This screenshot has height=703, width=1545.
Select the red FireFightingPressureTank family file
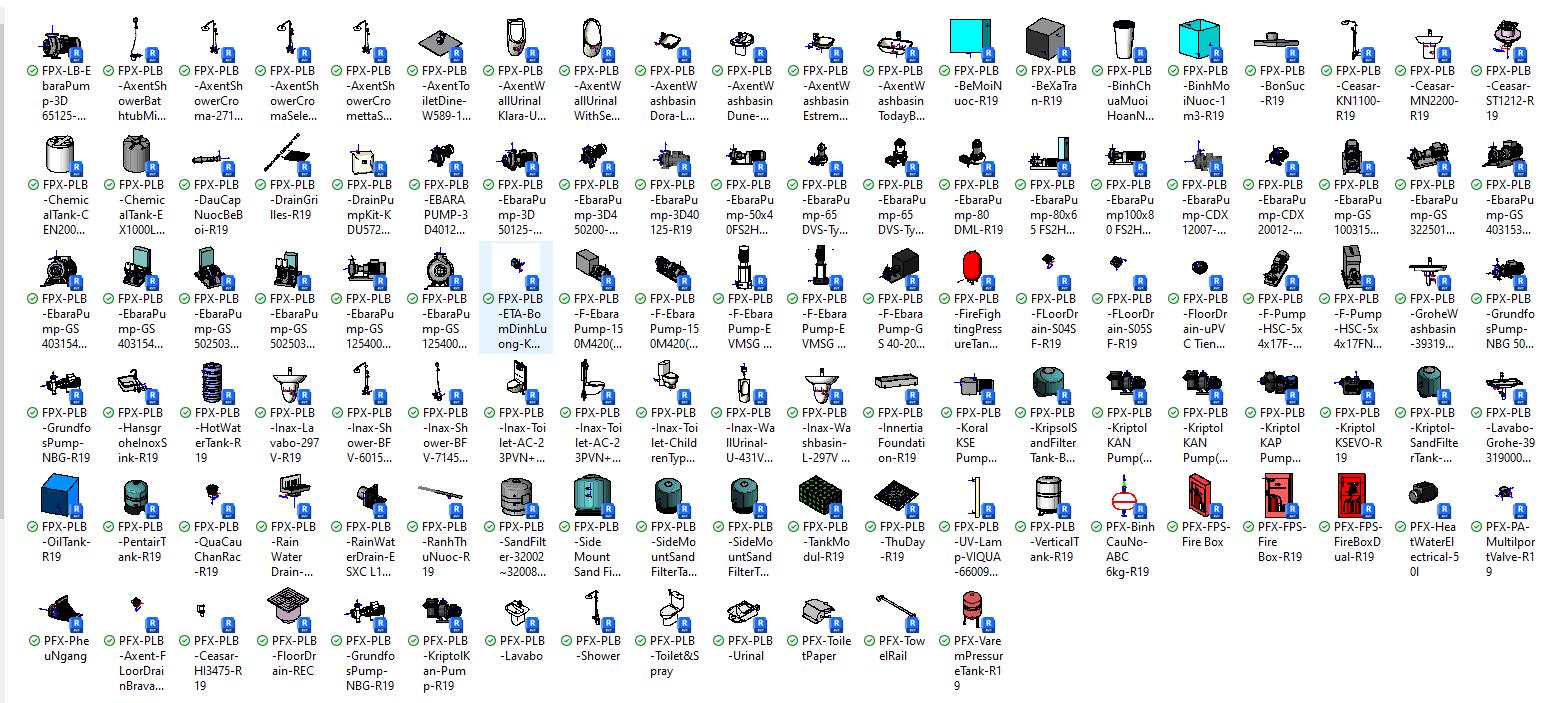click(970, 270)
